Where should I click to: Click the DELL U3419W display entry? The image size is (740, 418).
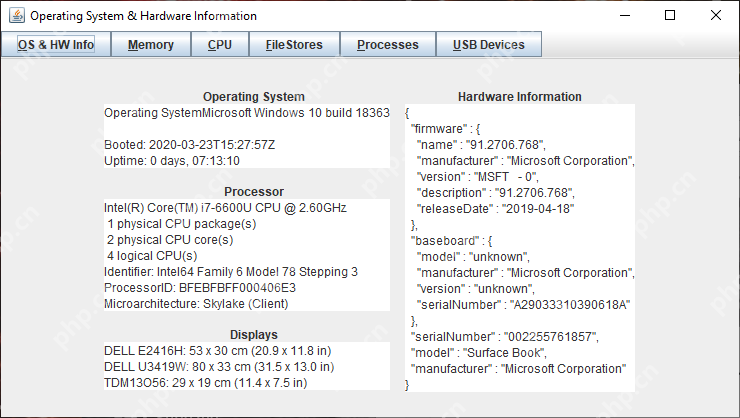coord(219,367)
